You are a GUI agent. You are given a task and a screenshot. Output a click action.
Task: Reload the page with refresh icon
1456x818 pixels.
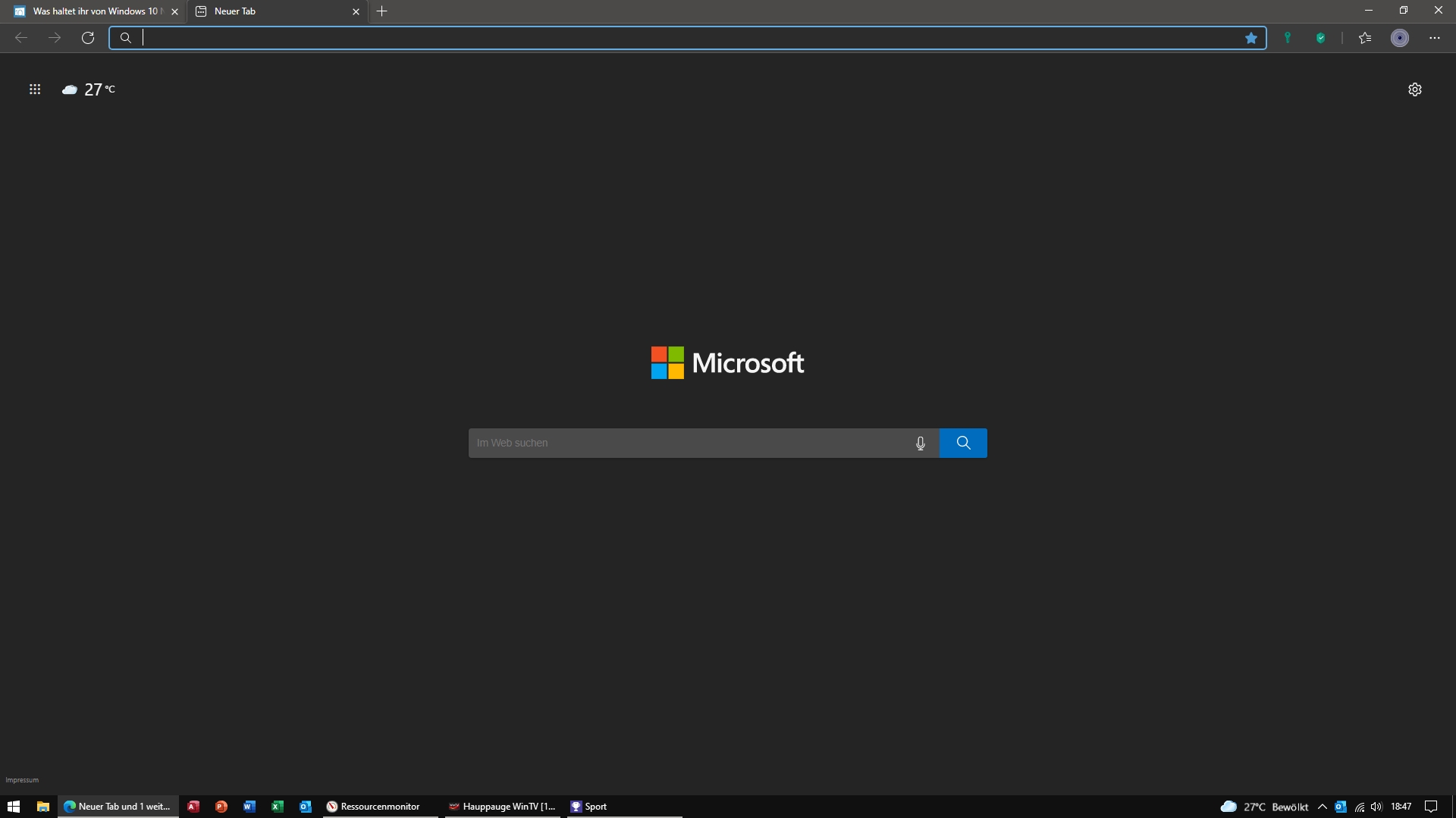(x=88, y=38)
